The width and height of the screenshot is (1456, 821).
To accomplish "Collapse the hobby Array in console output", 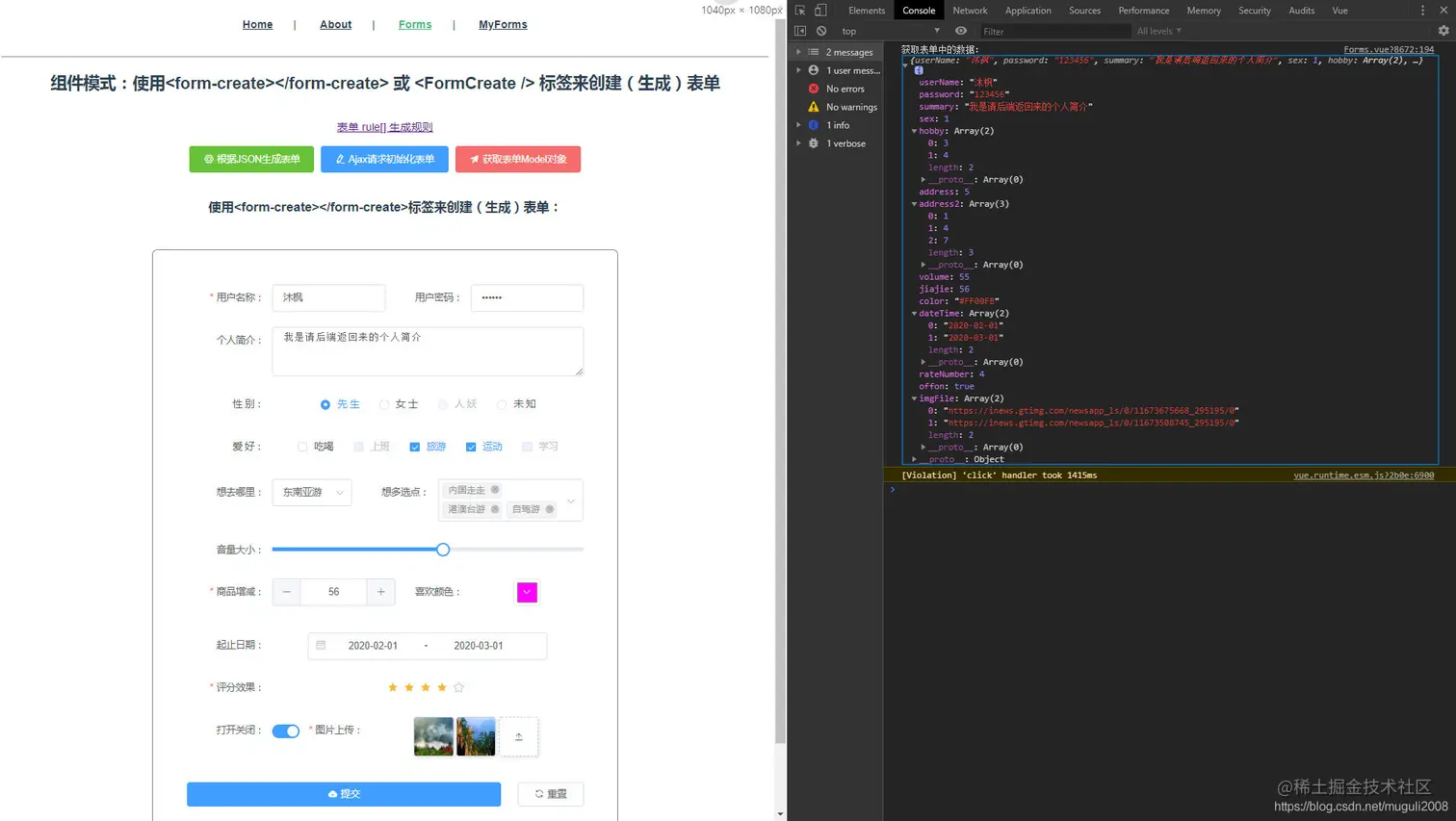I will pos(914,131).
